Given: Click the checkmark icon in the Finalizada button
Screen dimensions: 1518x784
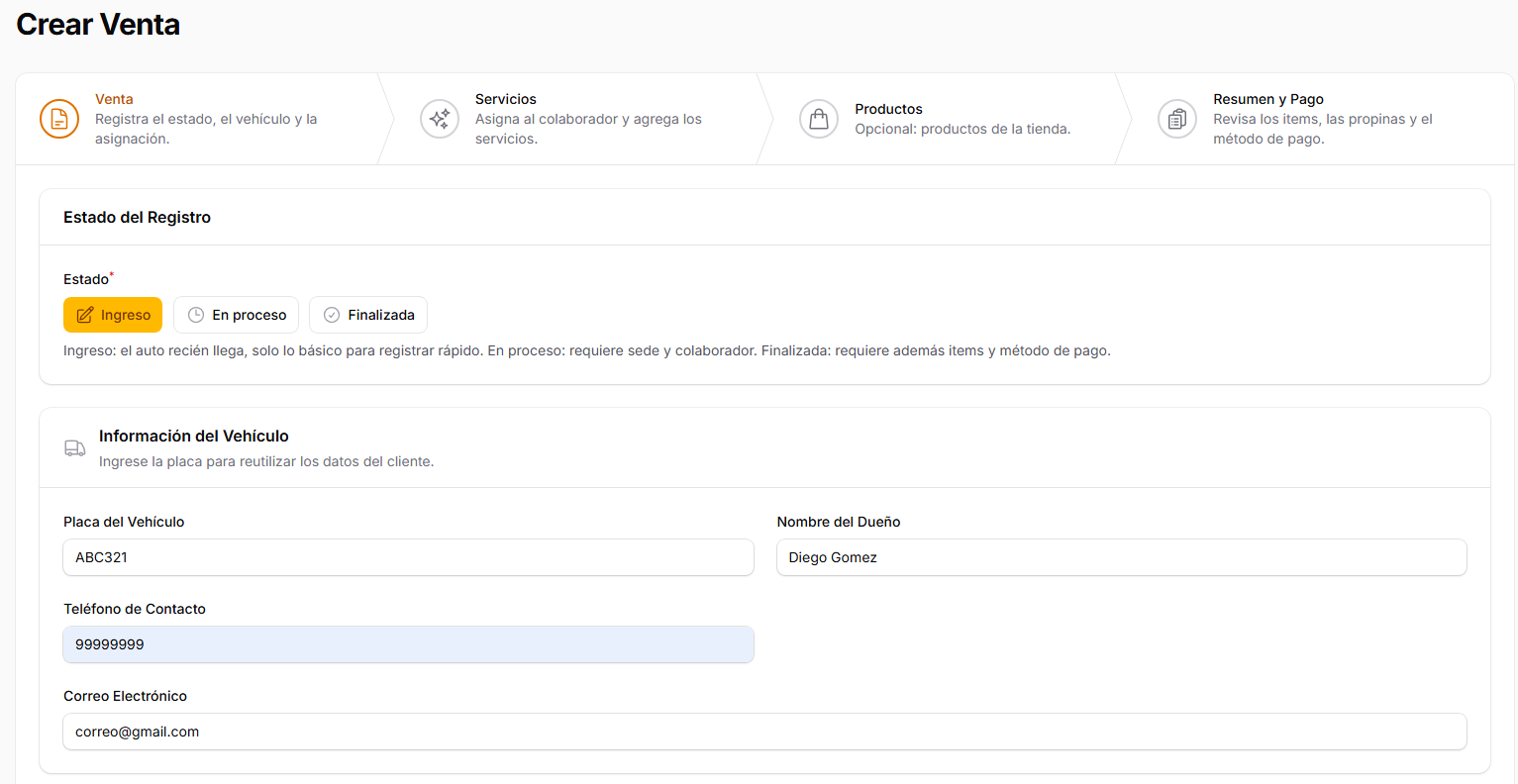Looking at the screenshot, I should coord(332,315).
